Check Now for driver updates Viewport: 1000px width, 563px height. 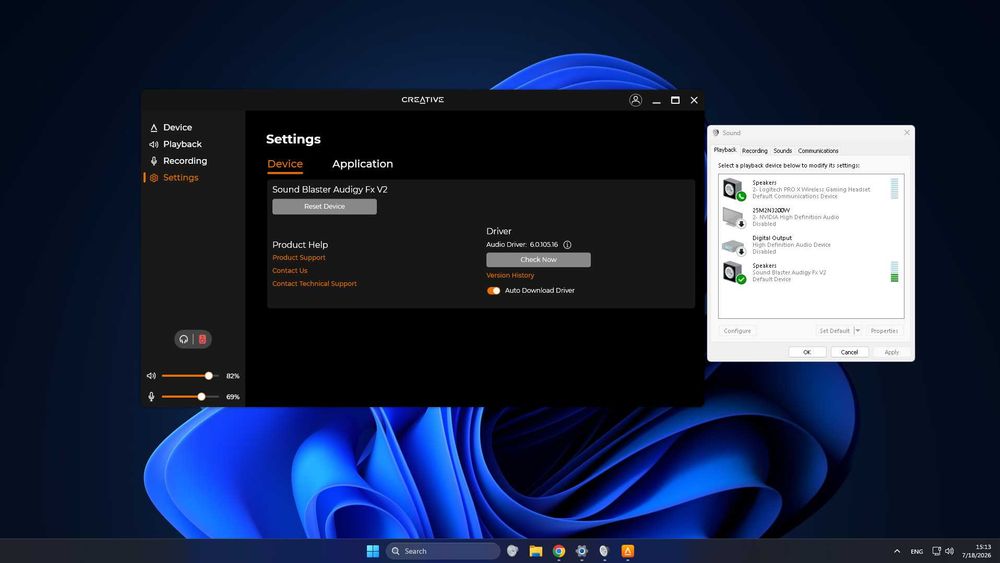point(538,260)
